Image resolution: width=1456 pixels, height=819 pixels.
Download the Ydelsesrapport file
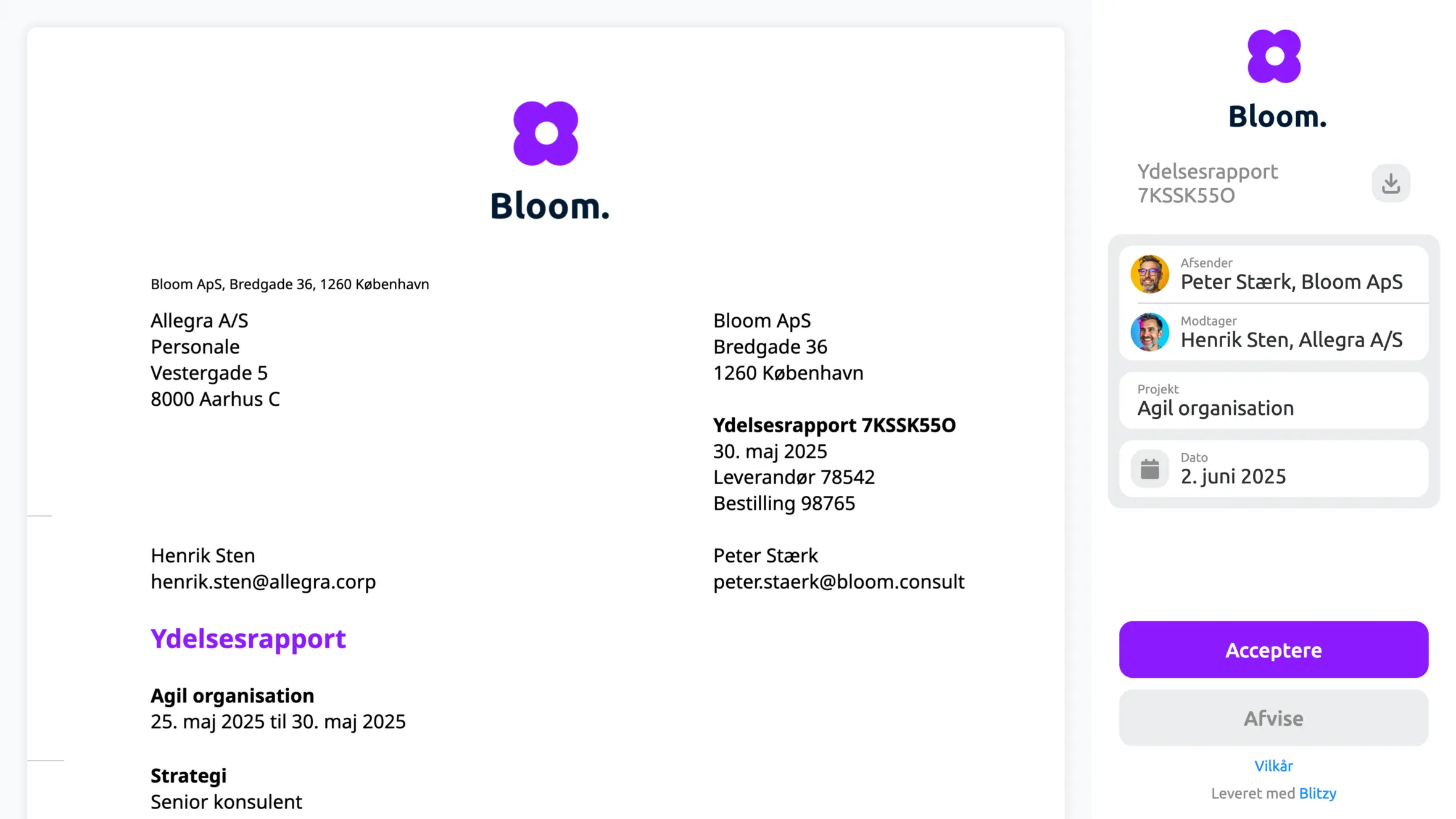[1391, 183]
